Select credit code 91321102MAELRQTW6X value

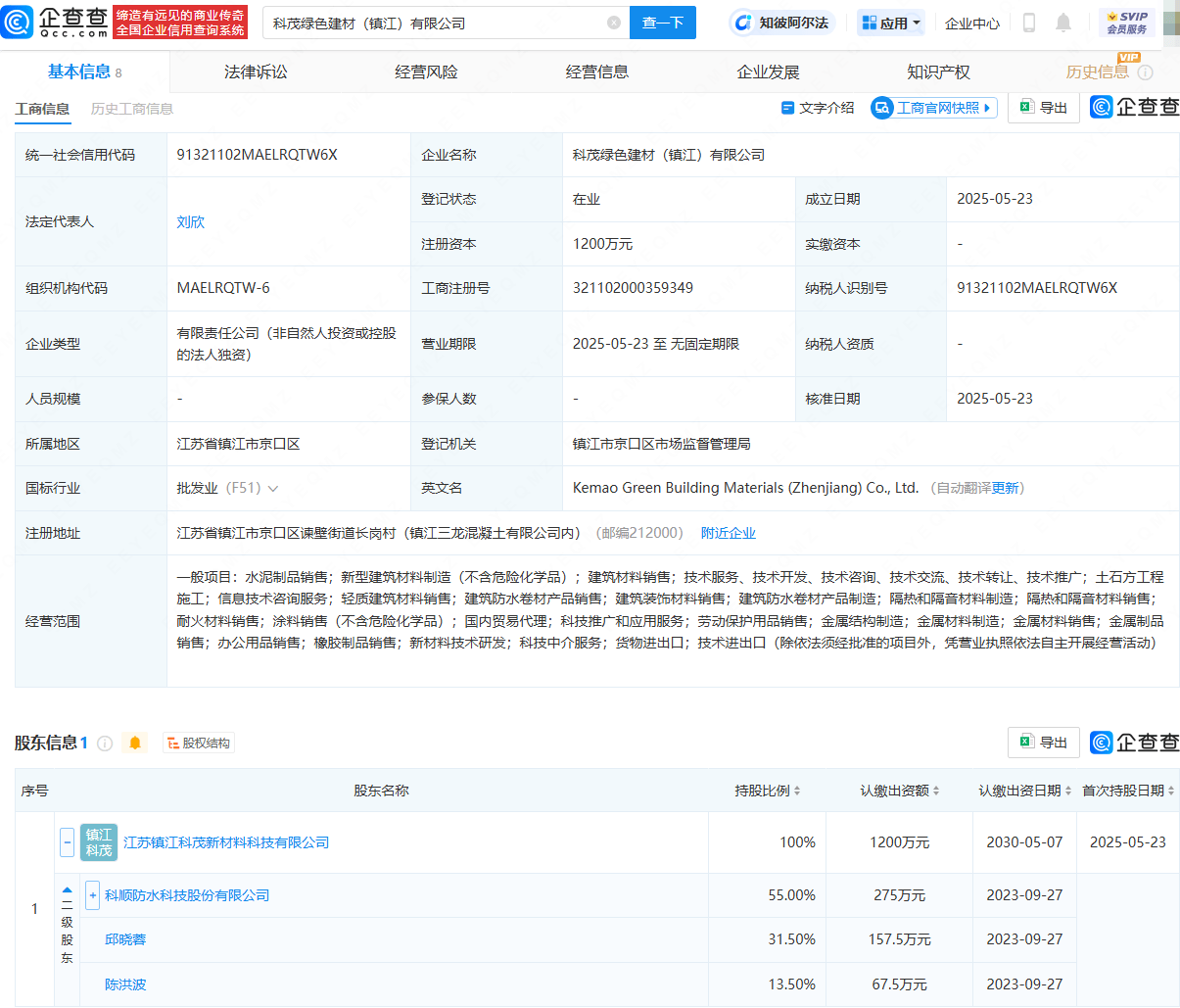[257, 155]
